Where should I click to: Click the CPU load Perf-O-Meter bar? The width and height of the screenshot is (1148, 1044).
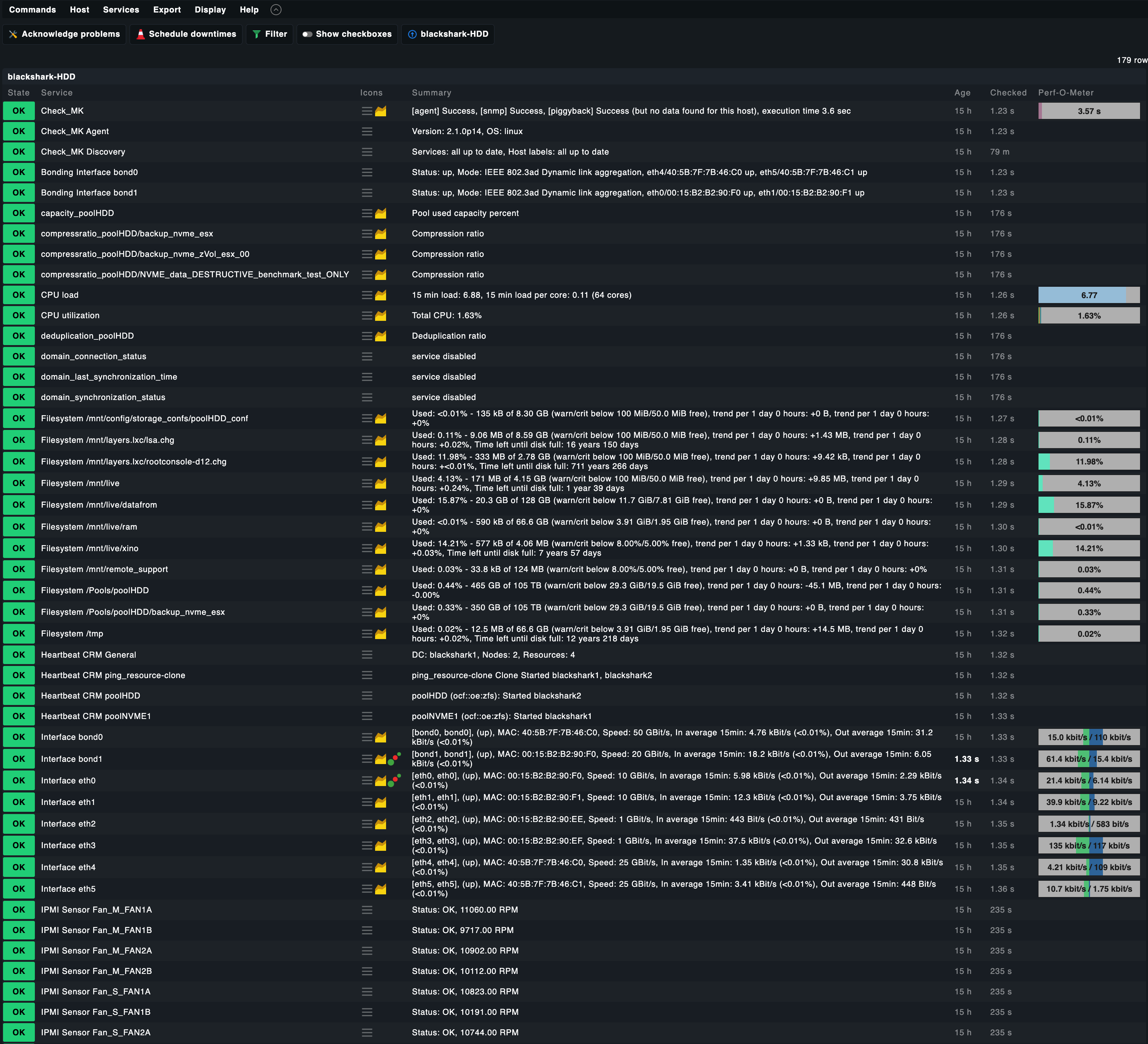coord(1088,295)
